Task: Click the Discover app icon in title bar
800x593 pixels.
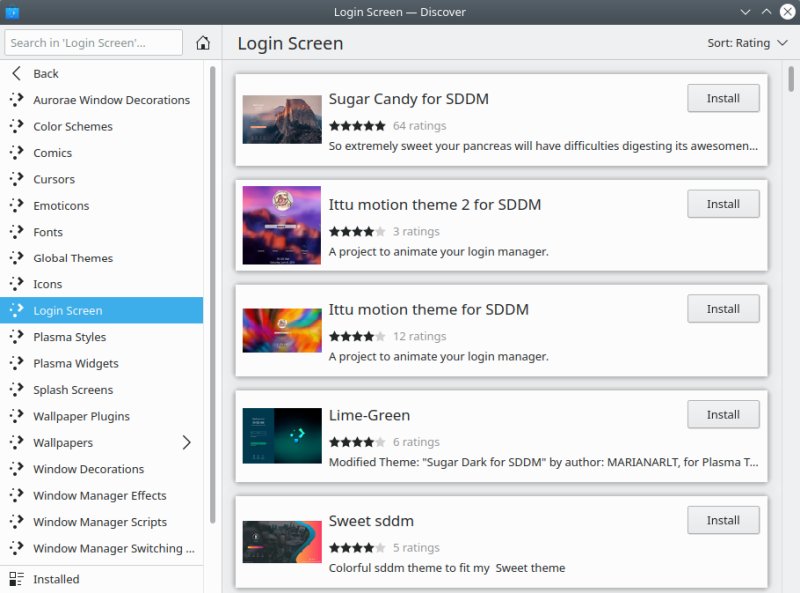Action: [13, 12]
